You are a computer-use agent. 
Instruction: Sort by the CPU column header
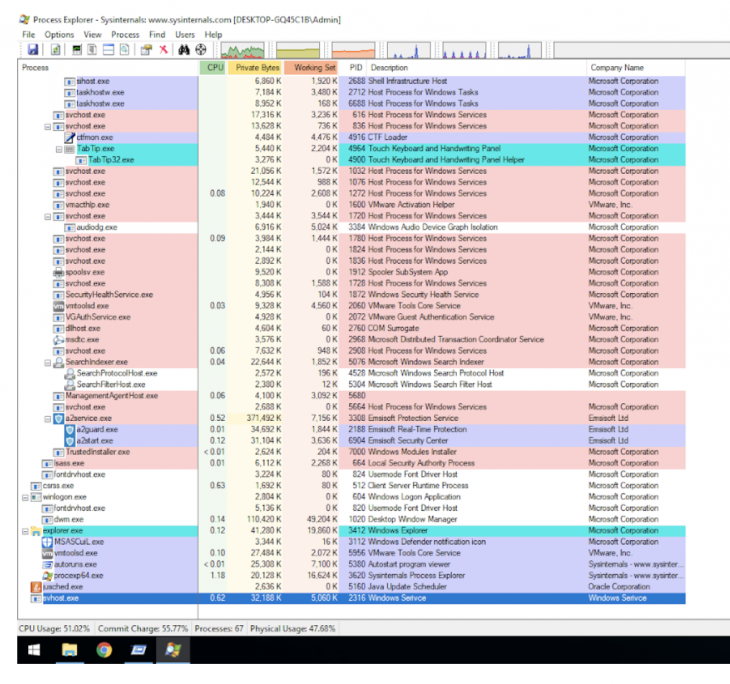pos(213,68)
